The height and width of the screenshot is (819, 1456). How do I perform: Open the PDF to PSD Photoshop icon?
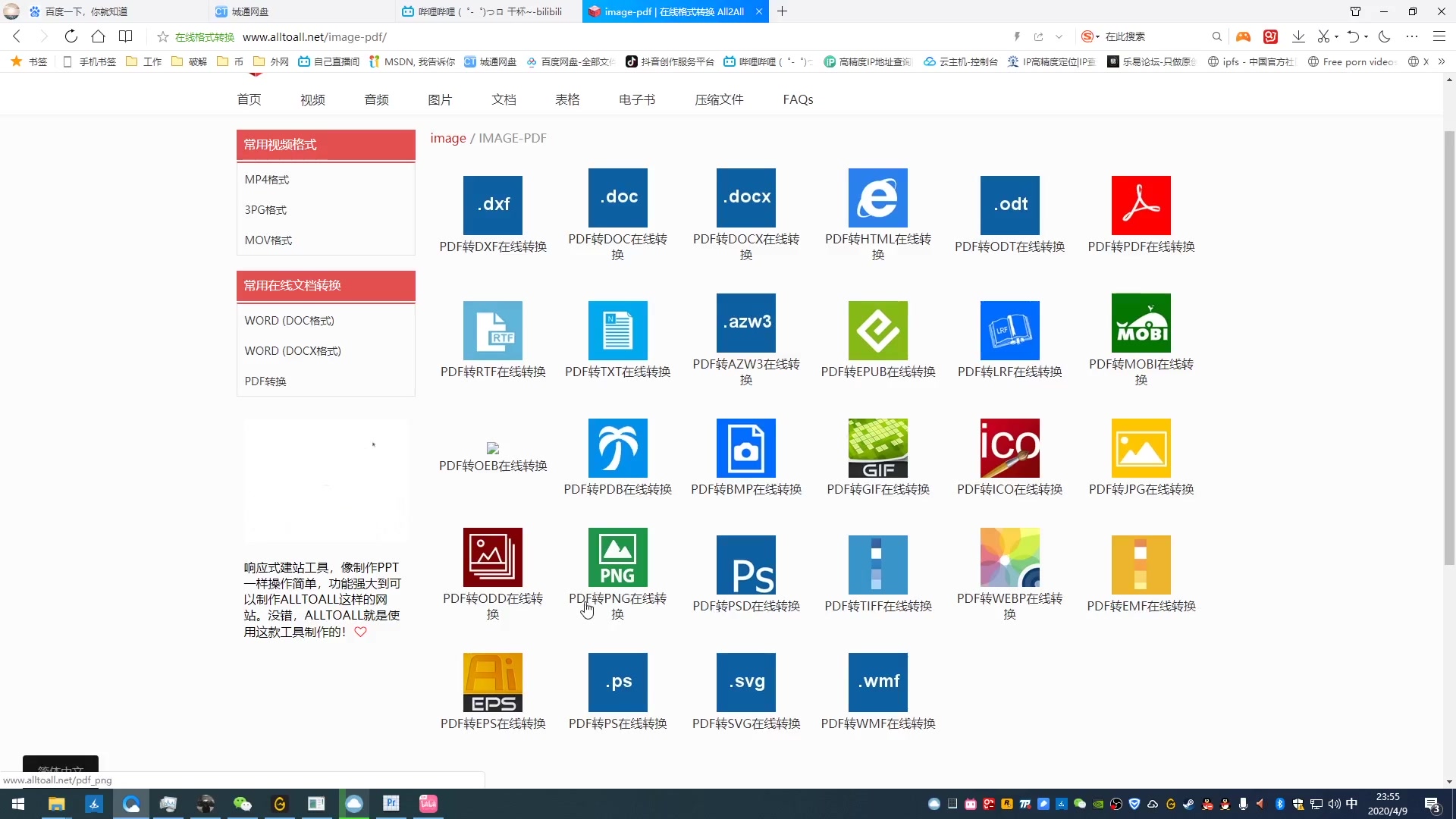746,564
